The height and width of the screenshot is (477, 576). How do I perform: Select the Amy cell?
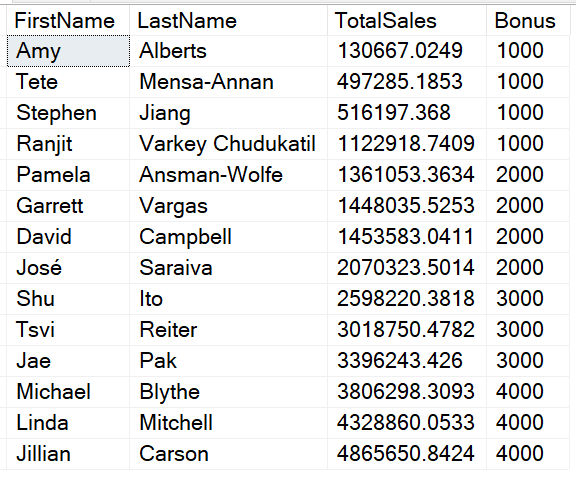(68, 51)
